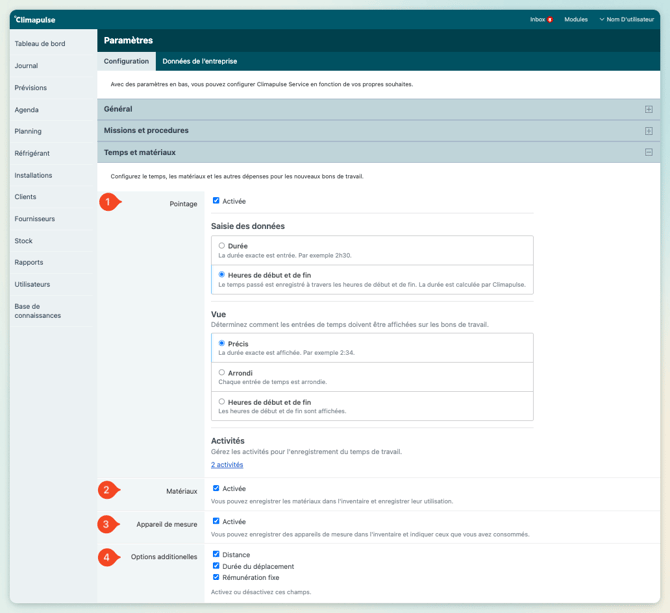670x613 pixels.
Task: Click red marker number 2 for Matériaux
Action: point(108,490)
